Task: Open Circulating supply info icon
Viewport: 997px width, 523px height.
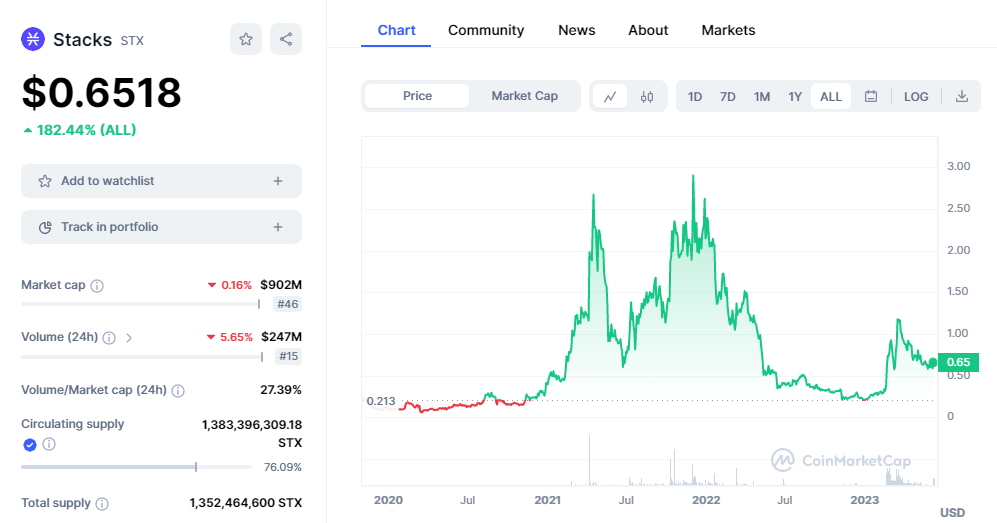Action: 49,444
